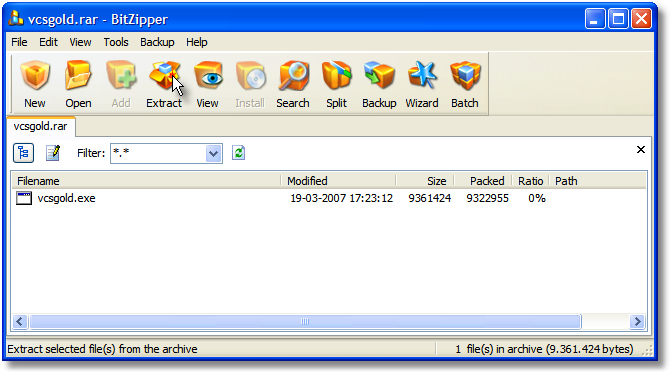Click the edit note pencil icon
Image resolution: width=672 pixels, height=375 pixels.
[x=53, y=153]
